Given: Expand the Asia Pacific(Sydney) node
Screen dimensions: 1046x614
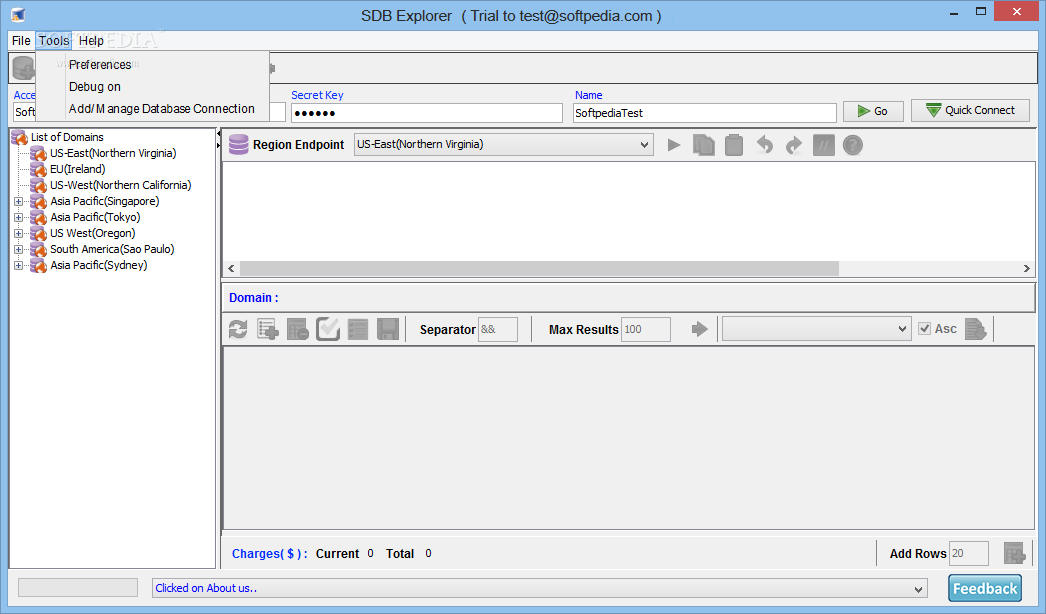Looking at the screenshot, I should pyautogui.click(x=19, y=265).
